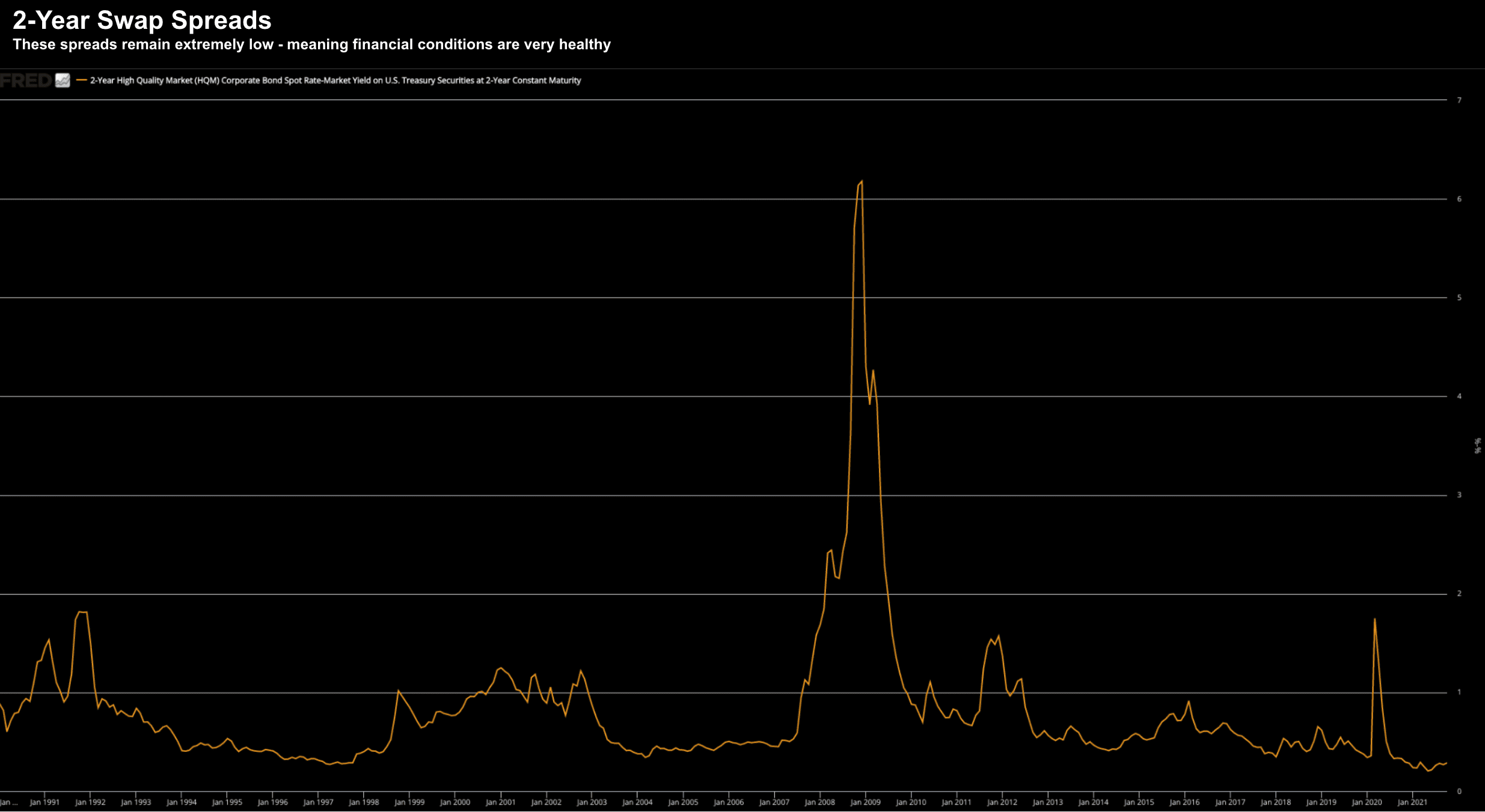
Task: Click the rotated percent y-axis unit label
Action: (x=1477, y=445)
